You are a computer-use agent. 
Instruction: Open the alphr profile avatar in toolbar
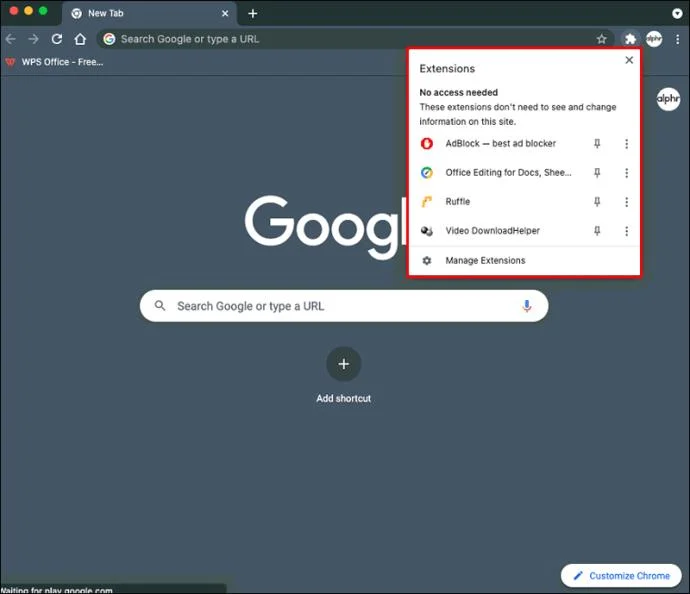coord(654,39)
